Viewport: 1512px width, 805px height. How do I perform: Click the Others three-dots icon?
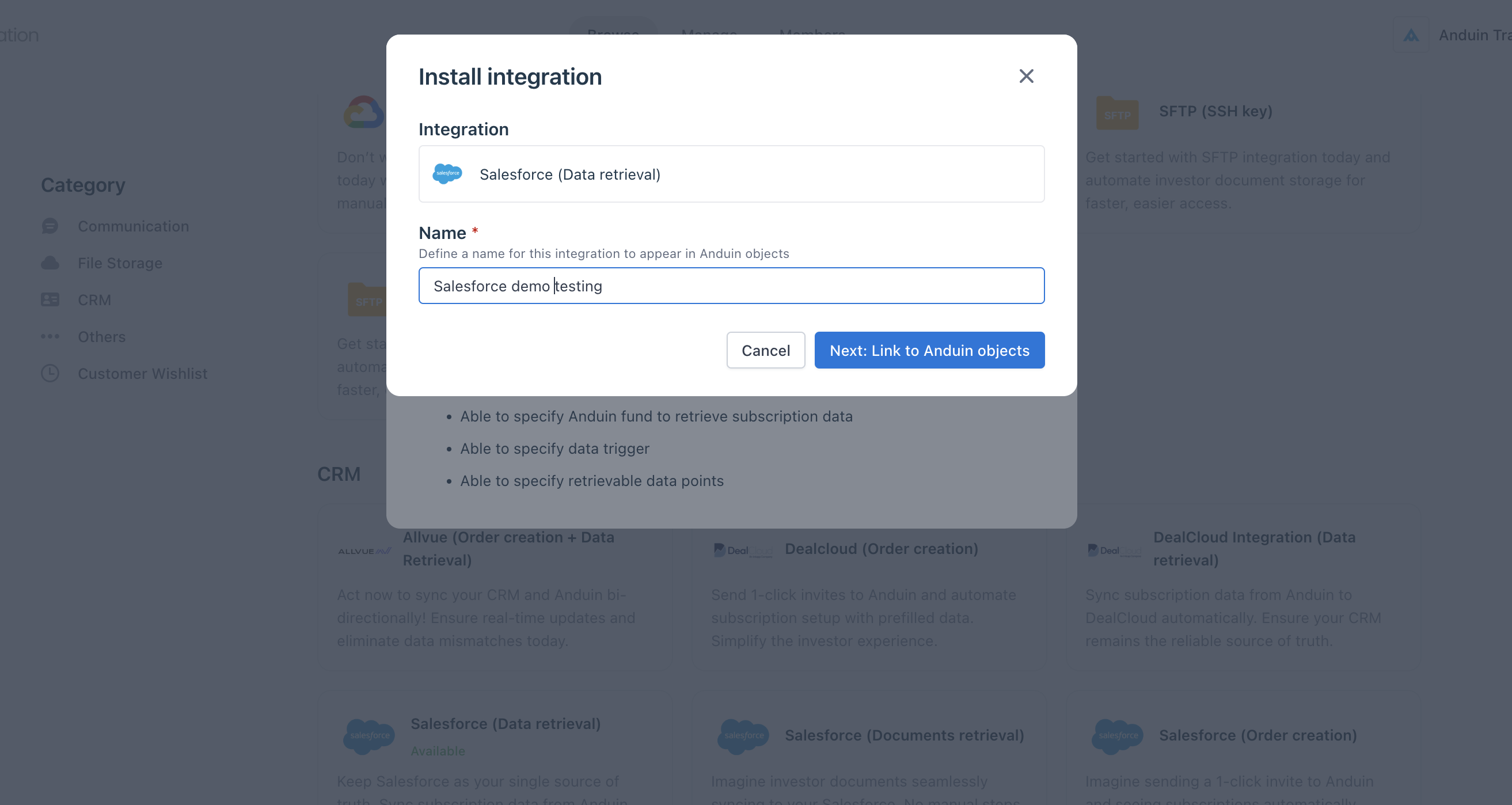[51, 337]
